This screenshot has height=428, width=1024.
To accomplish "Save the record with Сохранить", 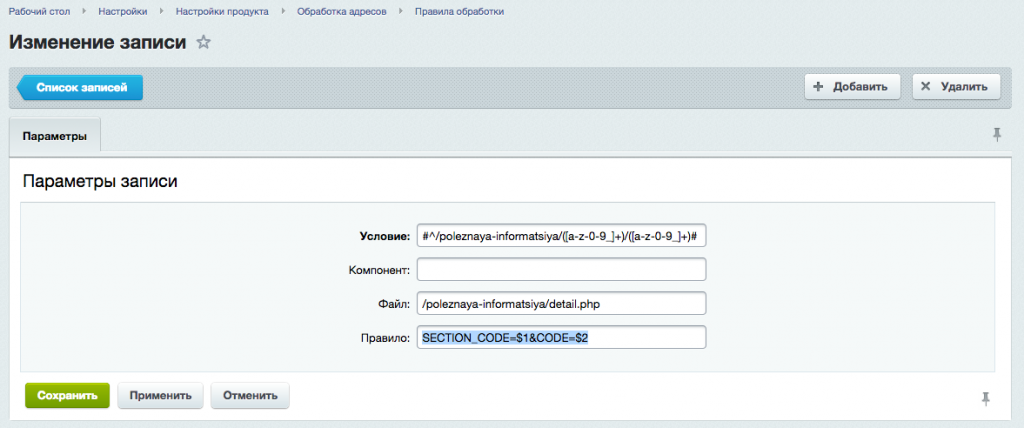I will click(67, 395).
